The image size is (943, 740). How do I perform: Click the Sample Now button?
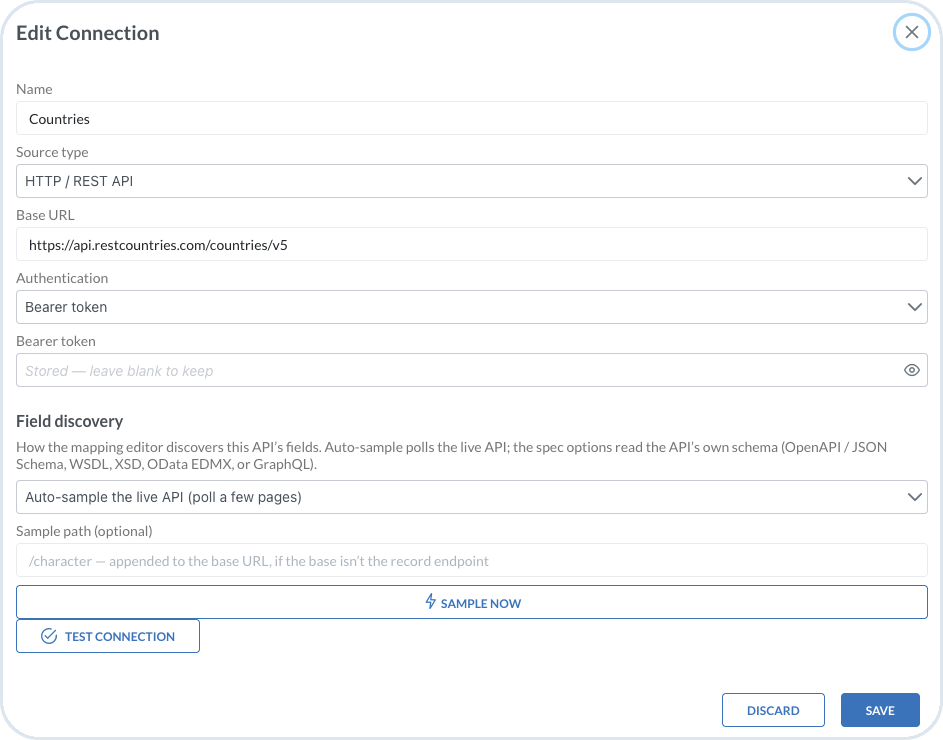pyautogui.click(x=472, y=602)
